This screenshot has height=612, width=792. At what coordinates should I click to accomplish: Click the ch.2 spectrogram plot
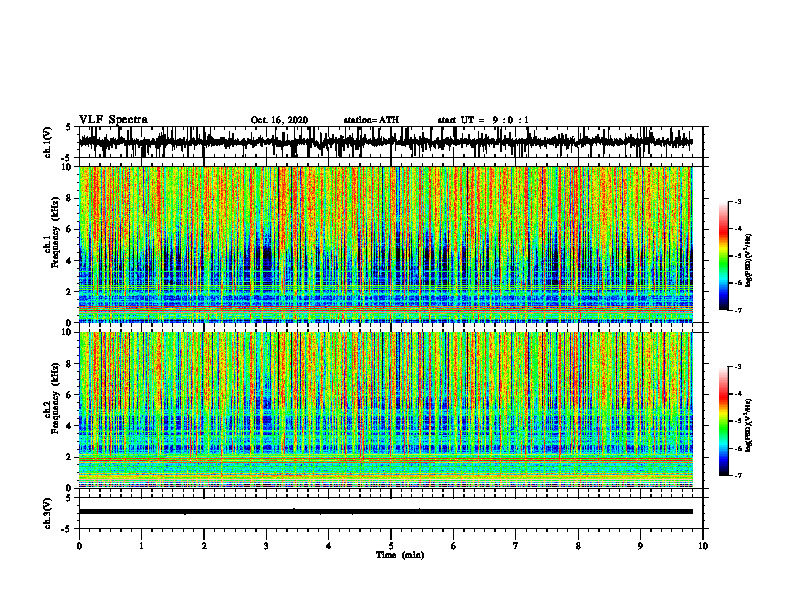pyautogui.click(x=385, y=410)
